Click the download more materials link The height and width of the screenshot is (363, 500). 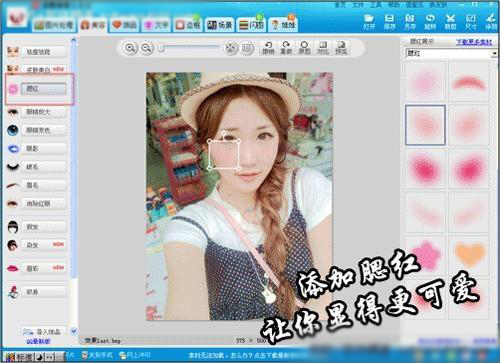[x=474, y=42]
